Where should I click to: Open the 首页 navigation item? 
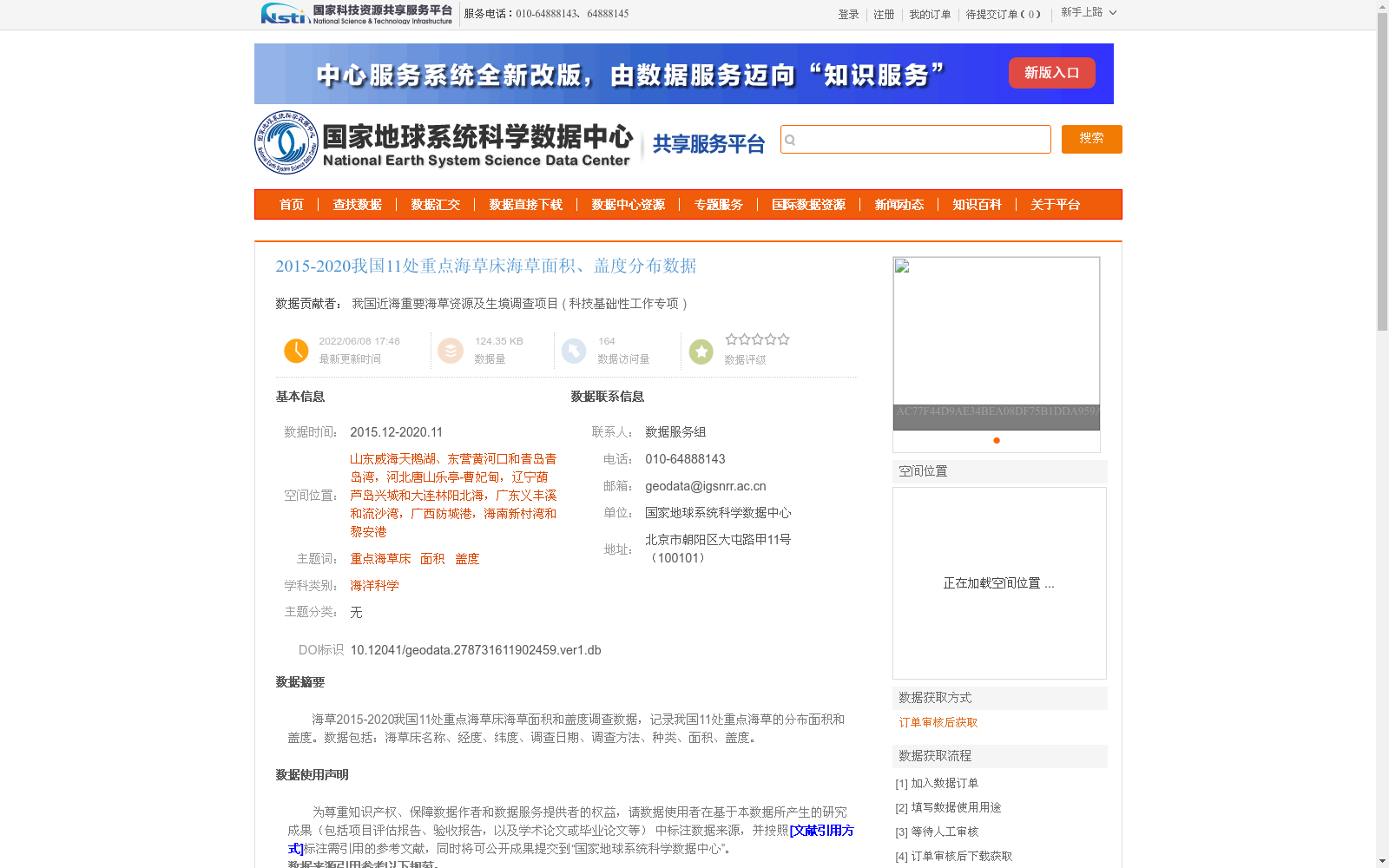[x=291, y=205]
